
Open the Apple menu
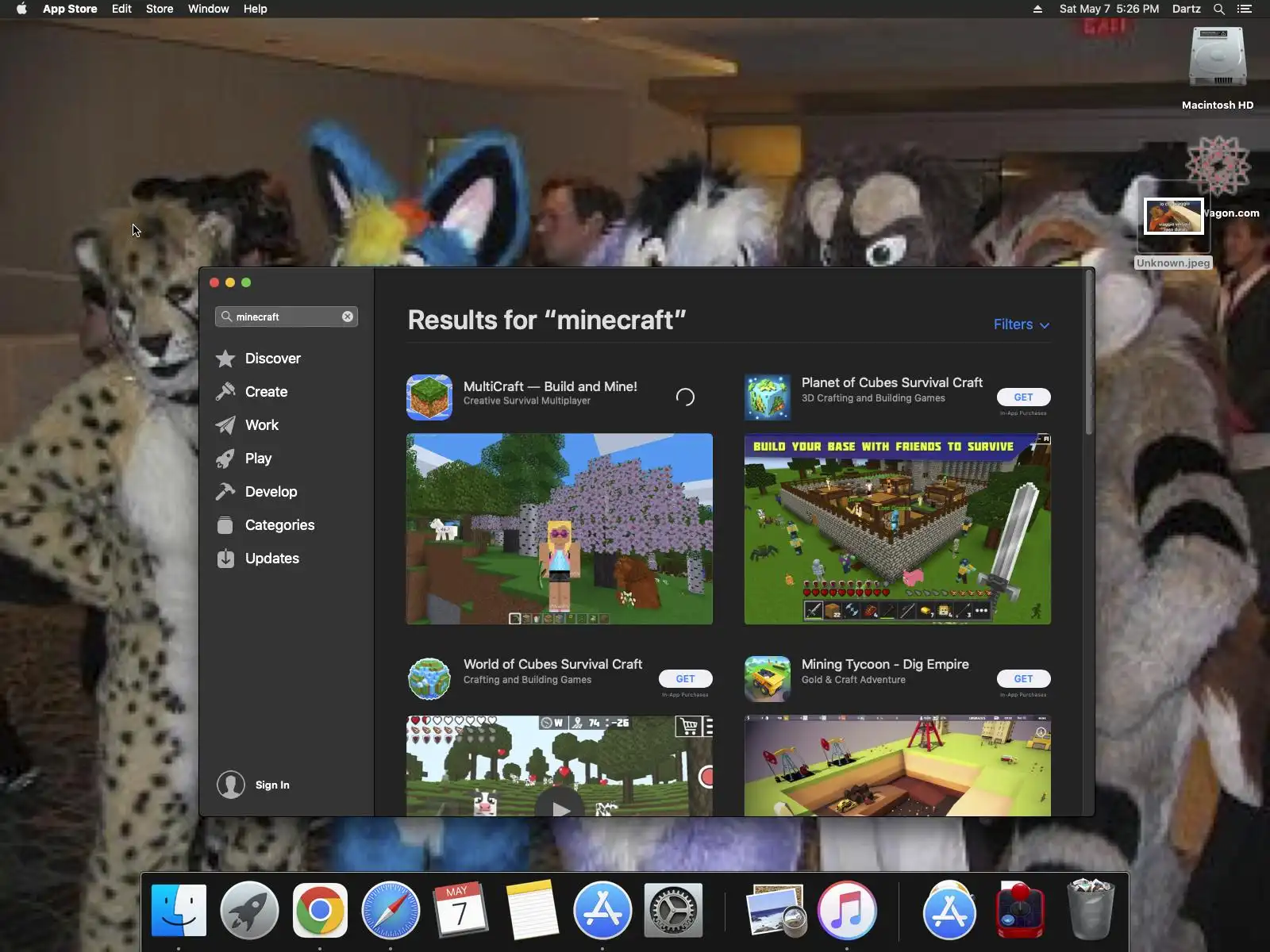(x=21, y=9)
